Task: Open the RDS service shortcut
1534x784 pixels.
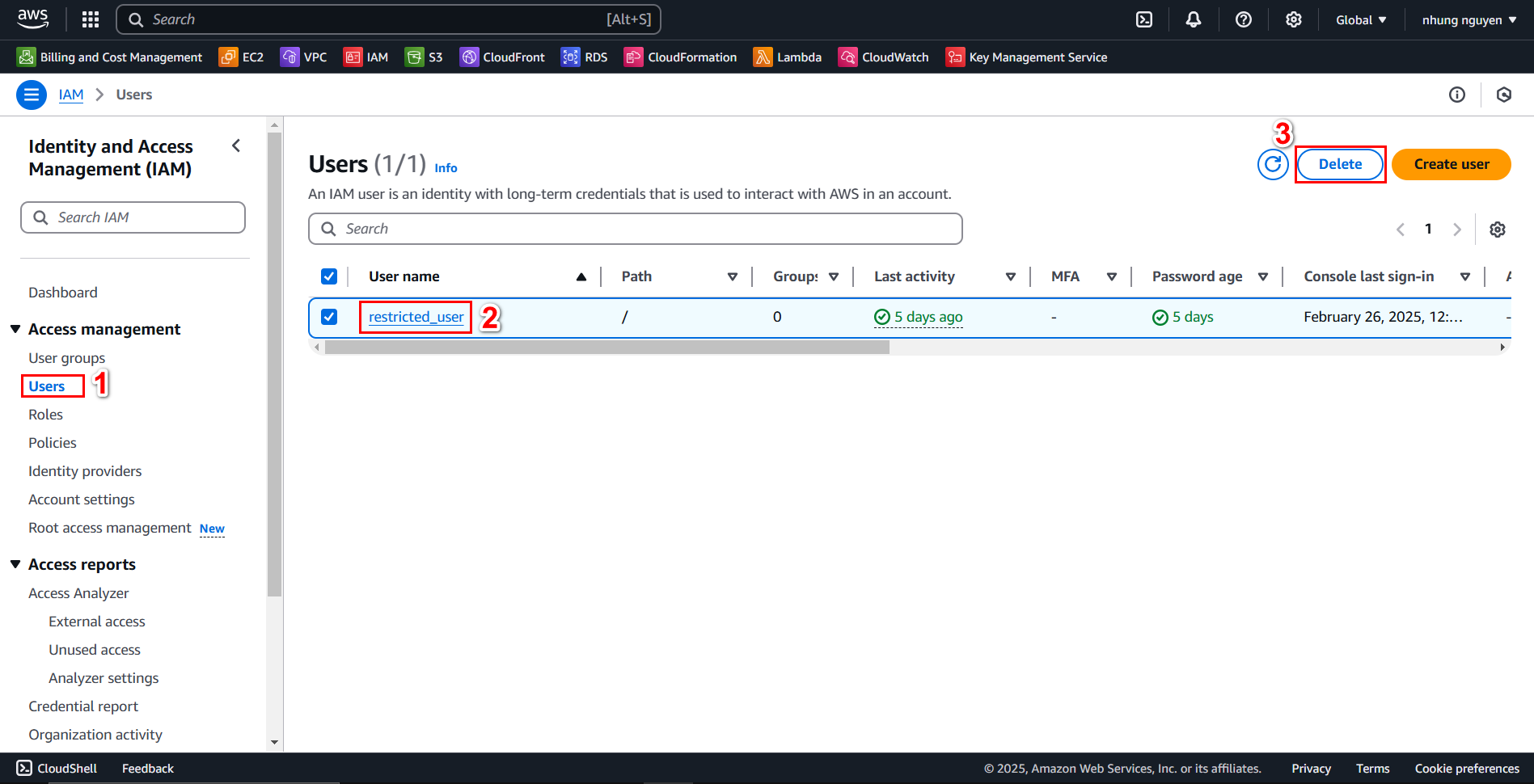Action: (x=585, y=57)
